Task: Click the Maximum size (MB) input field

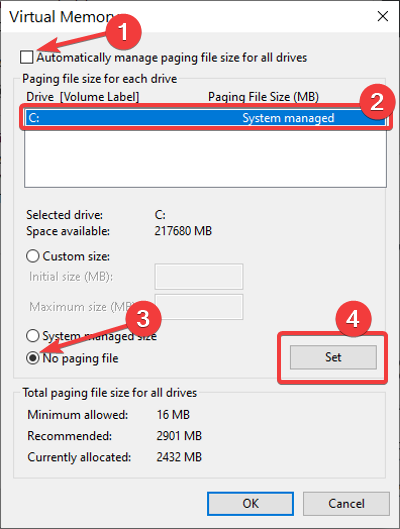Action: (199, 307)
